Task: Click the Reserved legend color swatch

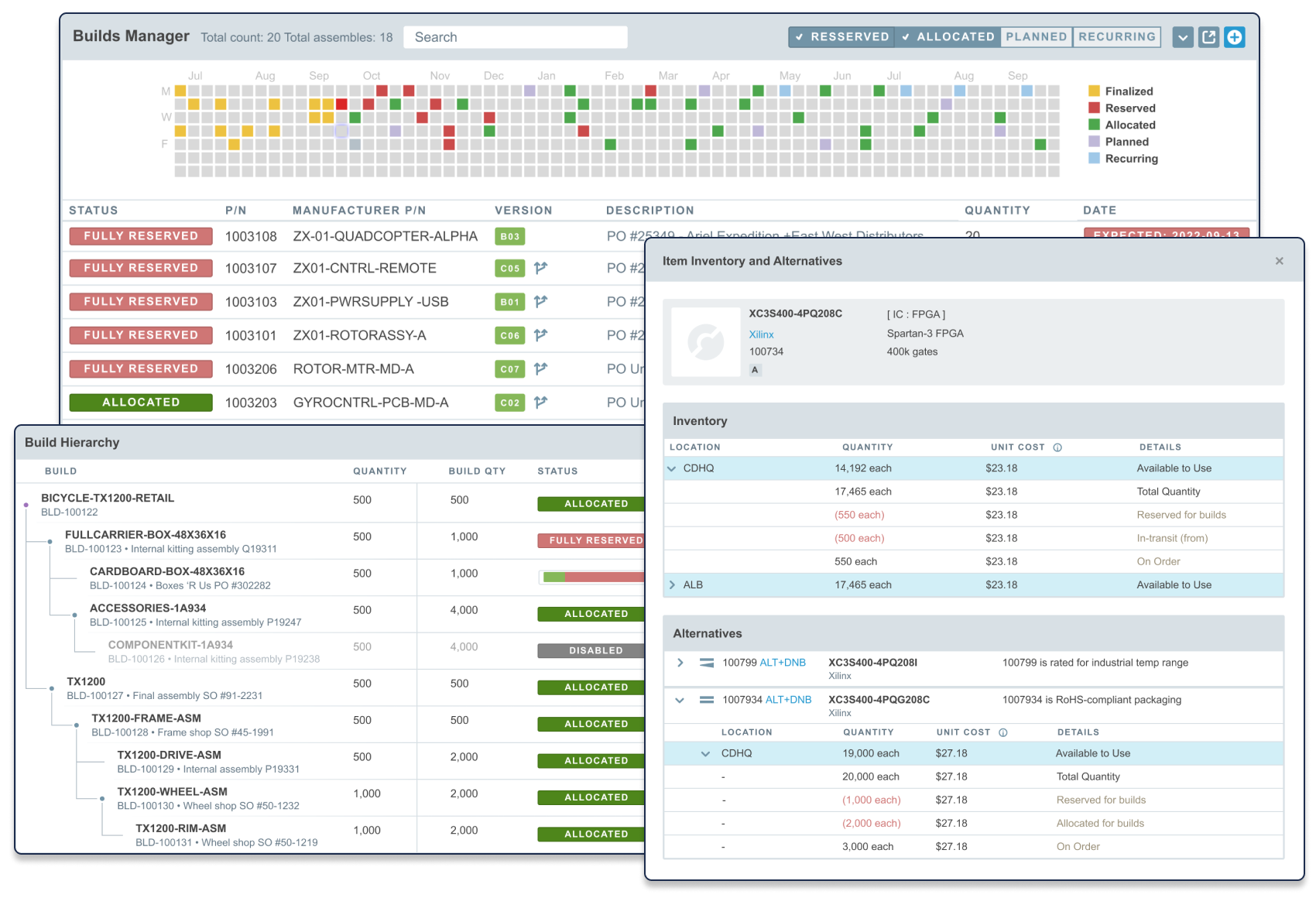Action: click(x=1094, y=108)
